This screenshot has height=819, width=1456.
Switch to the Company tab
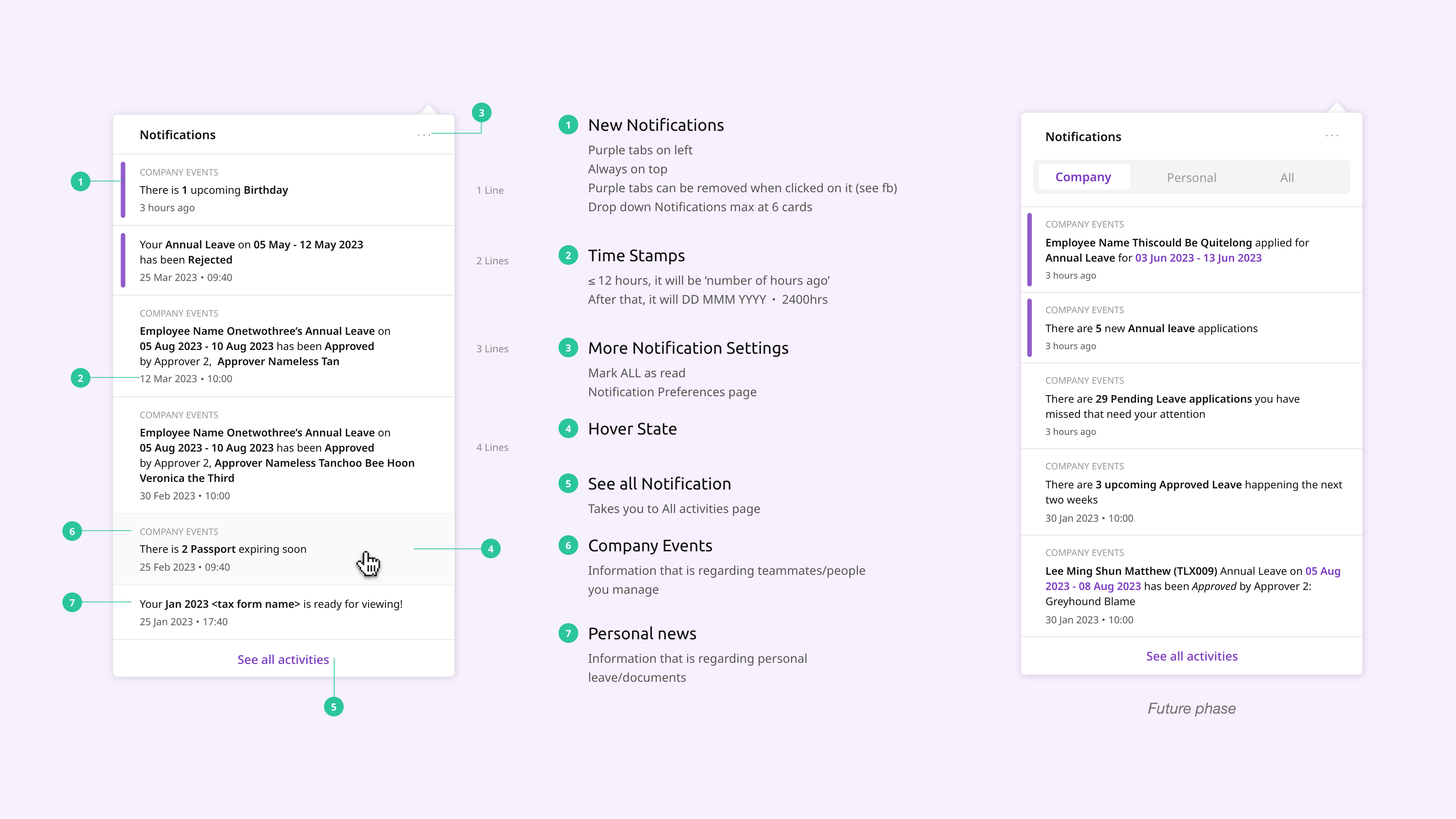click(1083, 177)
